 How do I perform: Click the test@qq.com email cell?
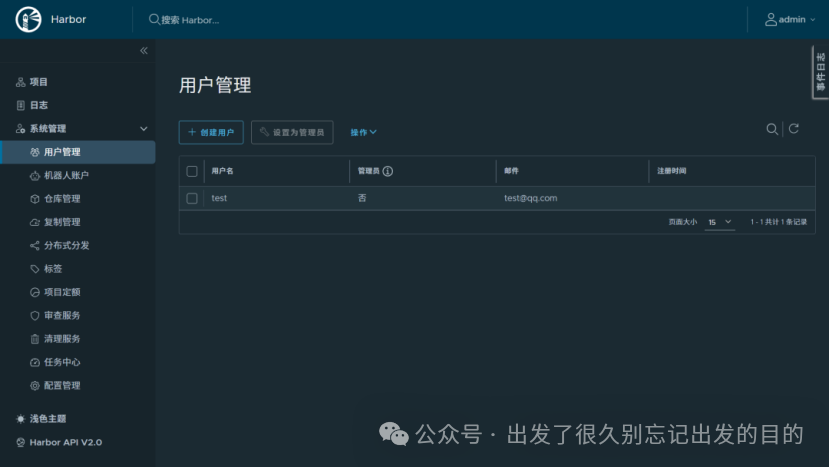tap(530, 198)
